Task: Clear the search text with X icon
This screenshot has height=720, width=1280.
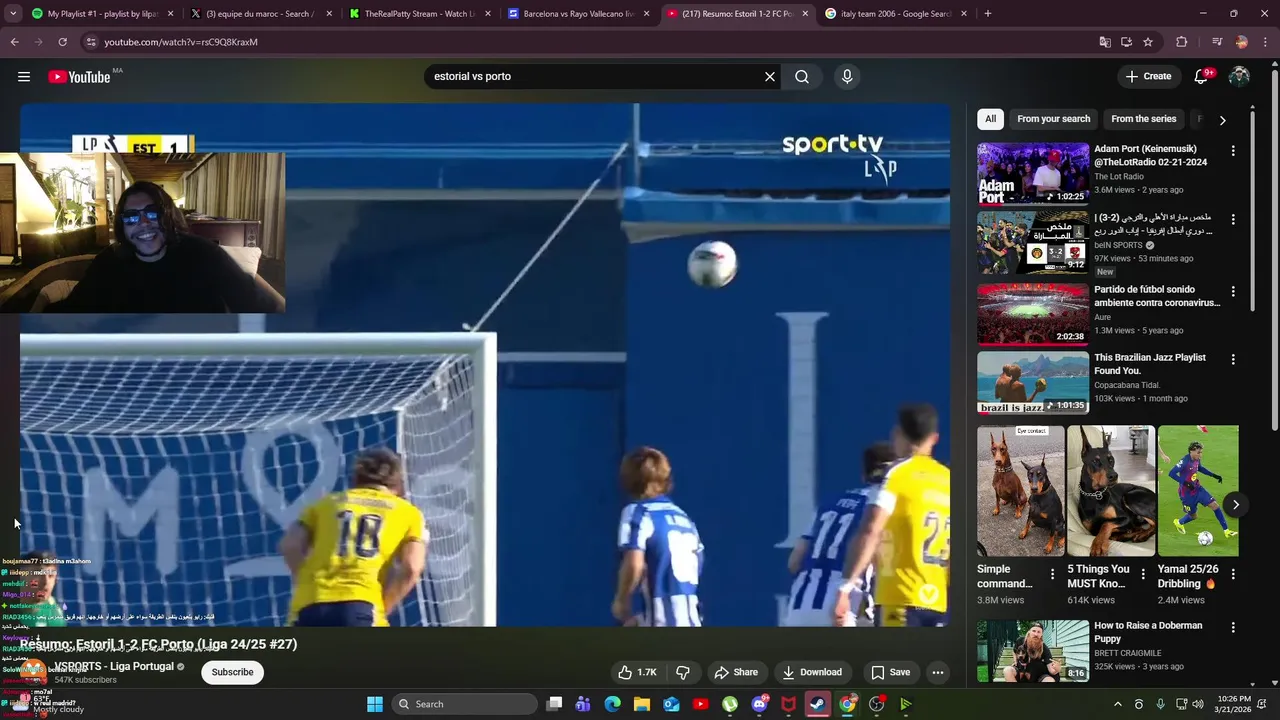Action: tap(770, 77)
